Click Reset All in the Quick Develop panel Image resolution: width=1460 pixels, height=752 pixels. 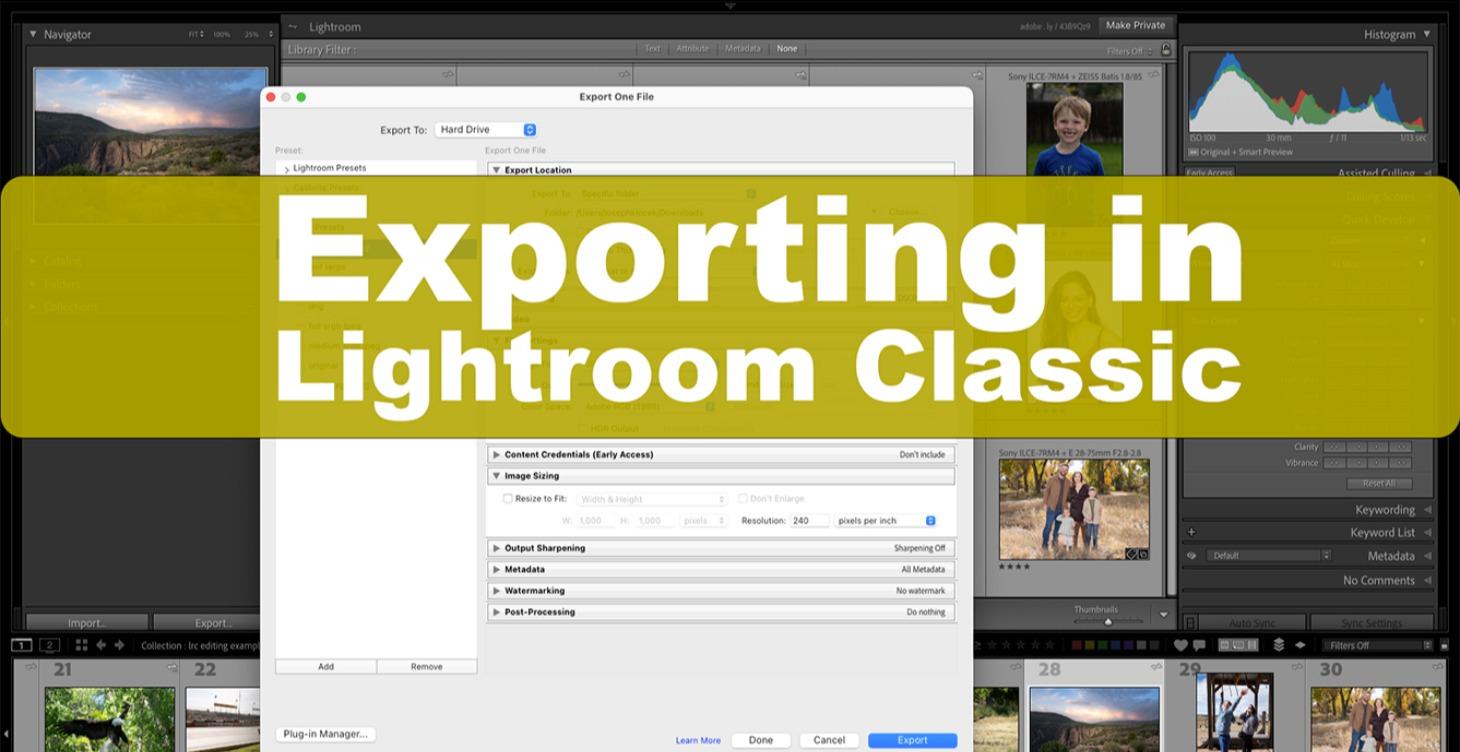1379,483
